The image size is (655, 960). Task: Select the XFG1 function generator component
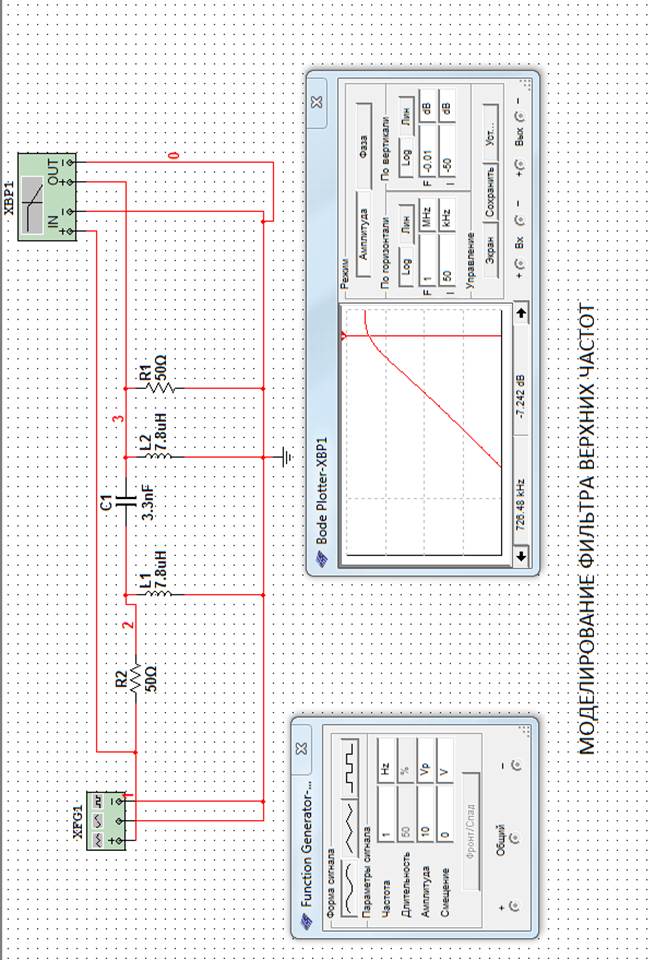107,820
